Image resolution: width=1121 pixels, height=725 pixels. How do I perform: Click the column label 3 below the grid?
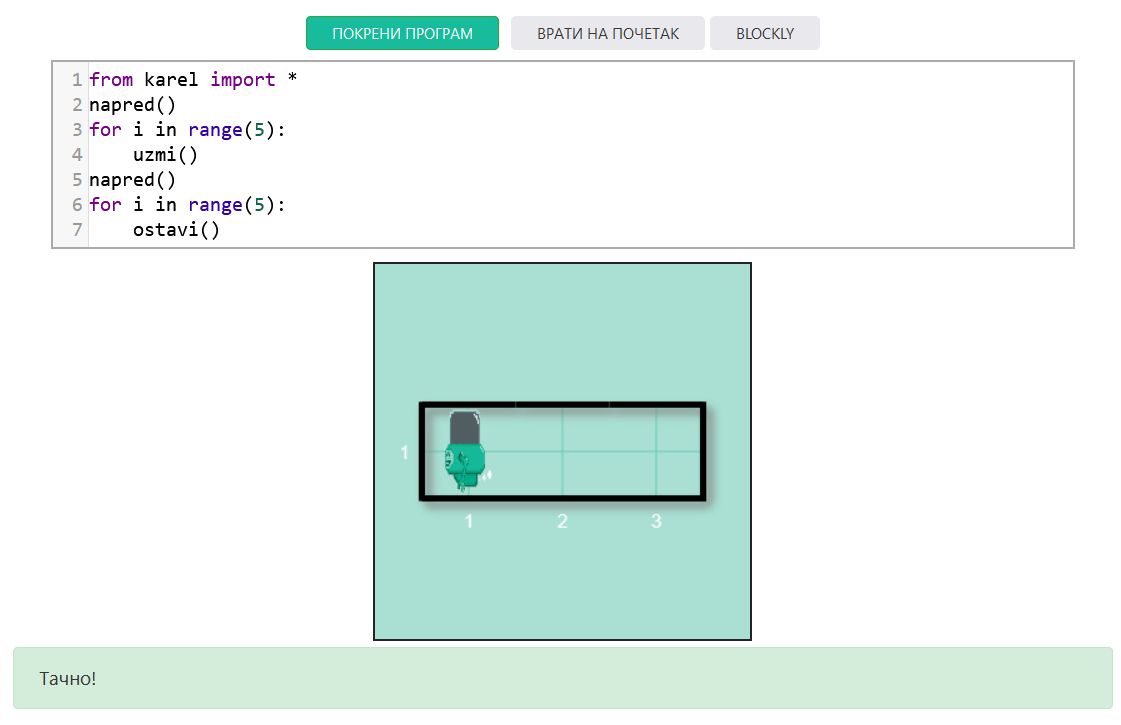[656, 521]
